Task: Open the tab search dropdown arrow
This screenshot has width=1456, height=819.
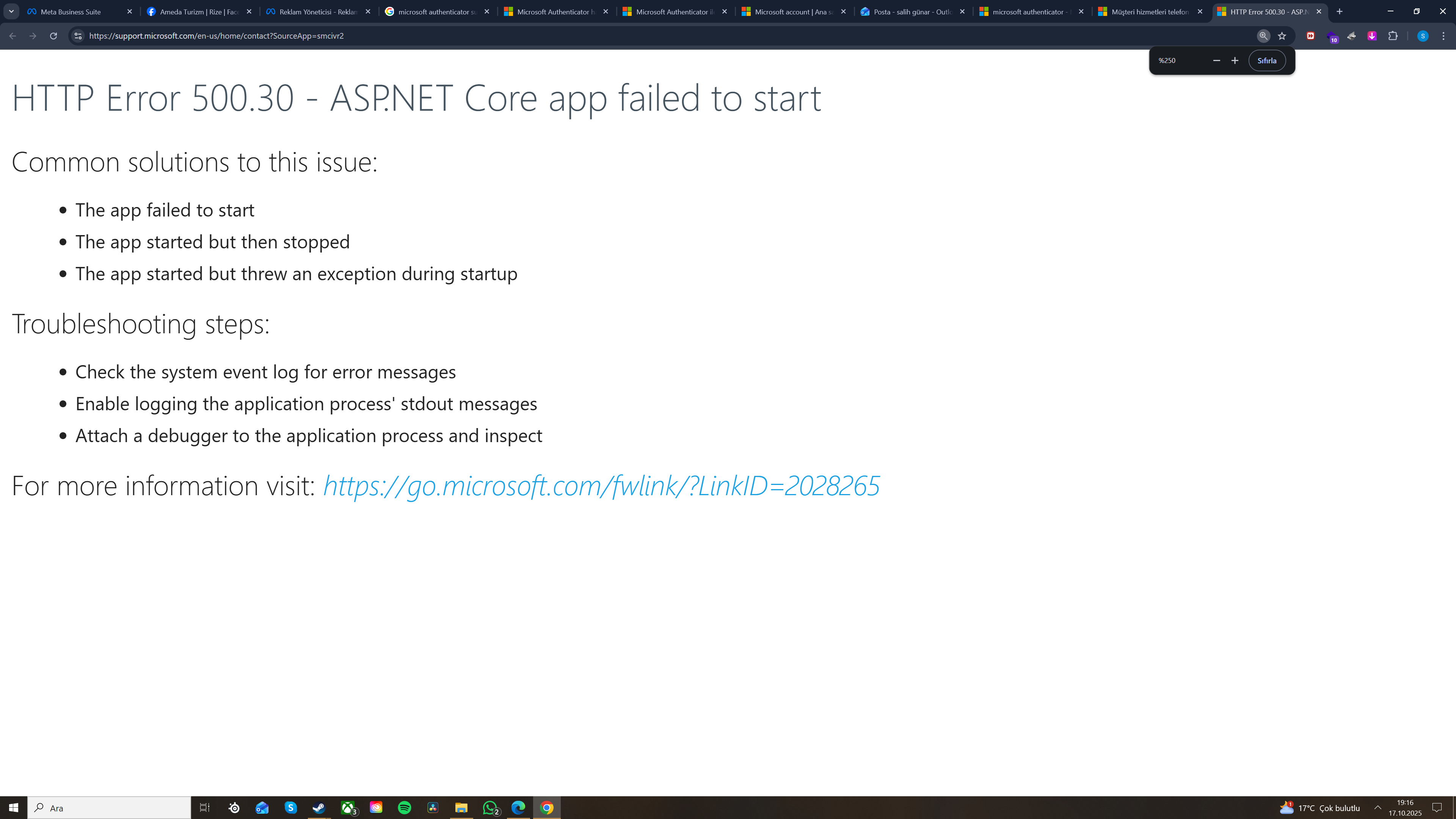Action: coord(11,11)
